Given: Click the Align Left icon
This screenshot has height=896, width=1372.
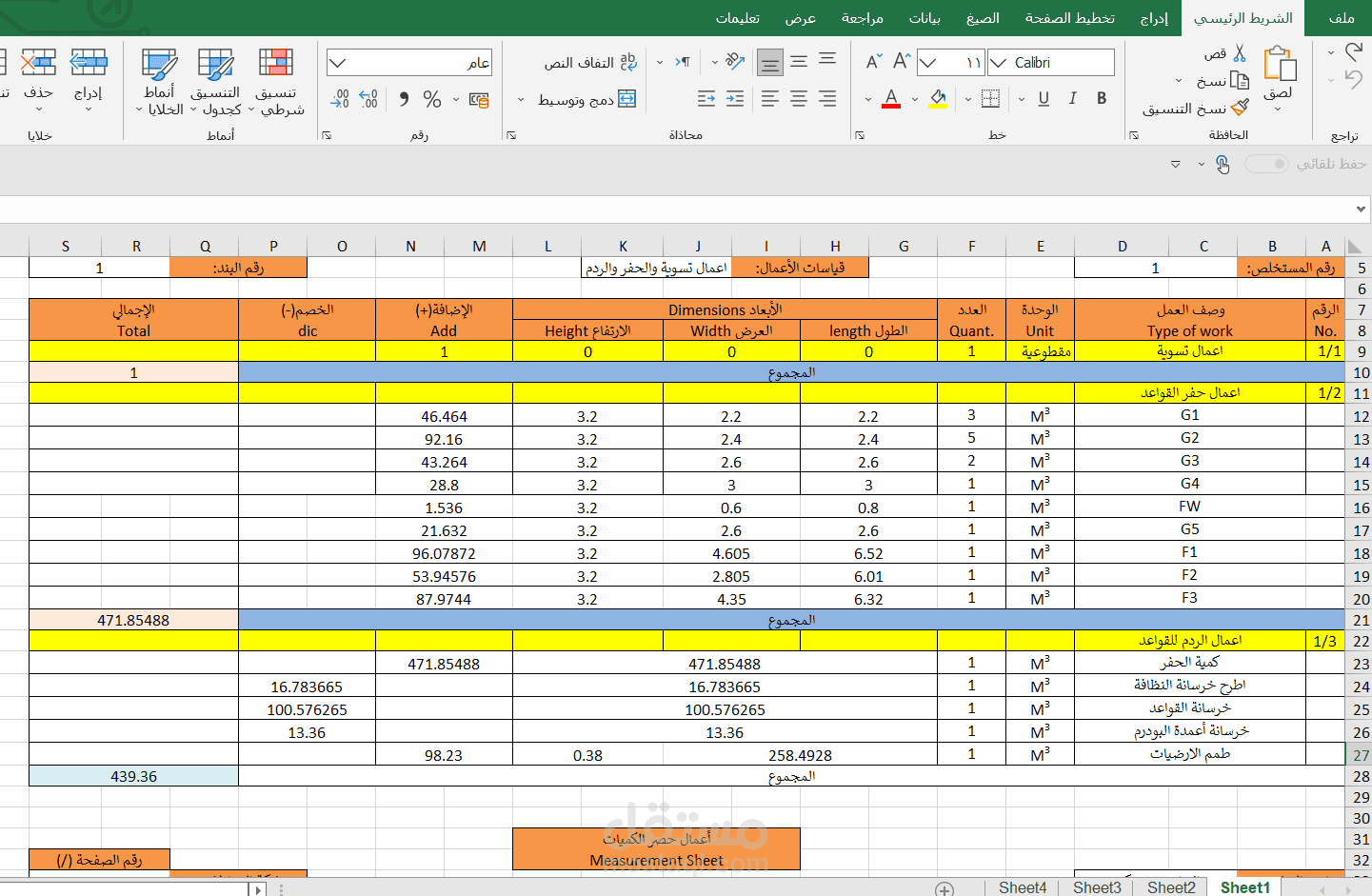Looking at the screenshot, I should tap(770, 98).
